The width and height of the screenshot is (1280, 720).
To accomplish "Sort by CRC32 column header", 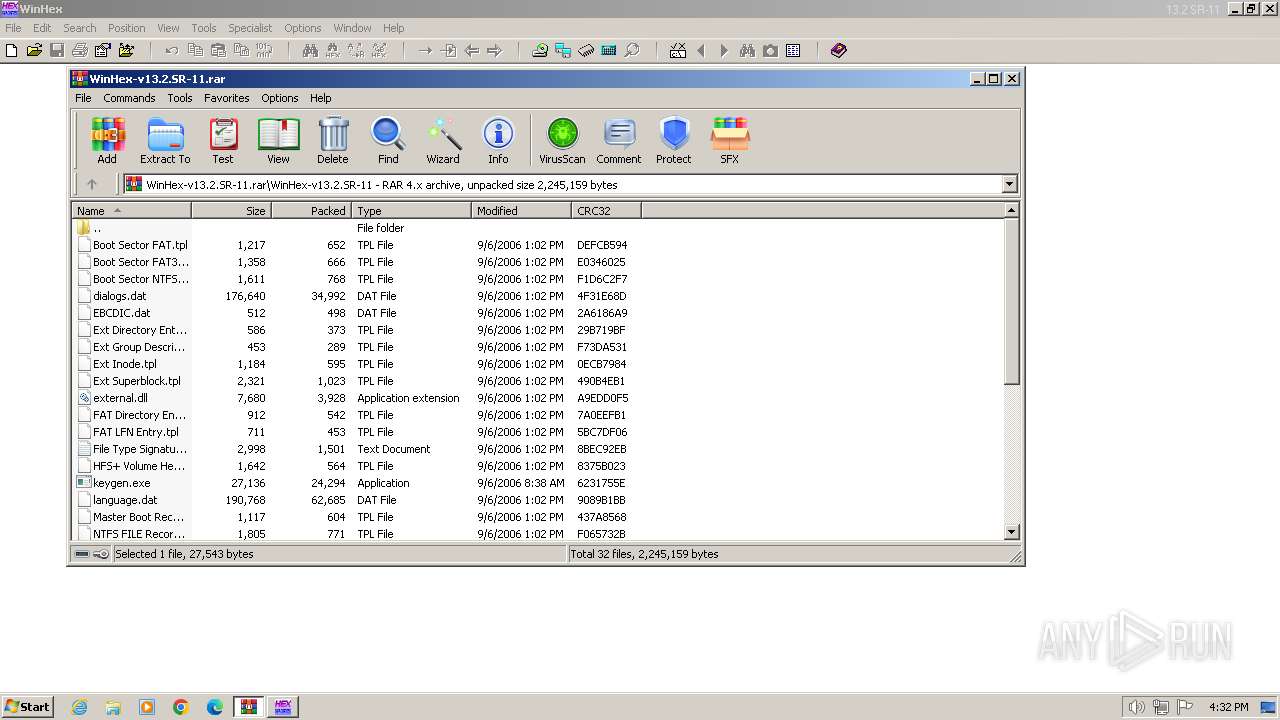I will [x=606, y=211].
